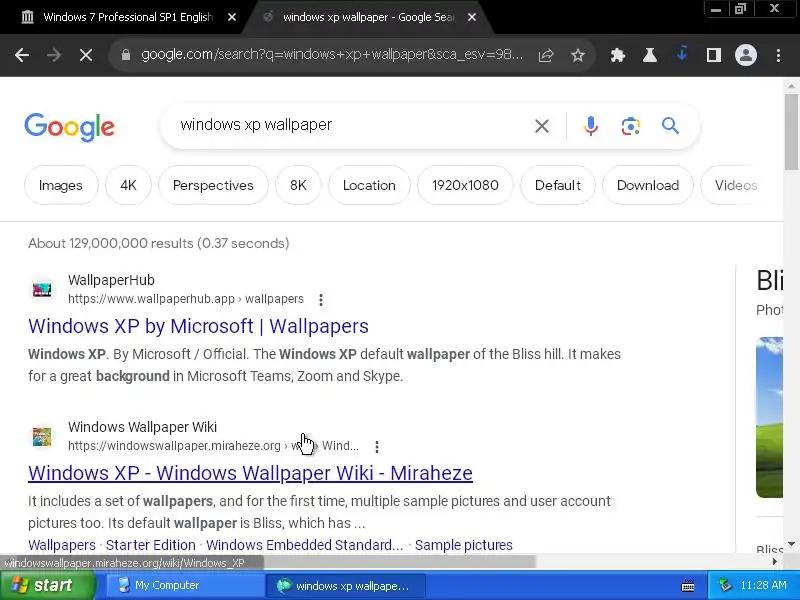
Task: Select the 1920x1080 filter chip
Action: [x=465, y=185]
